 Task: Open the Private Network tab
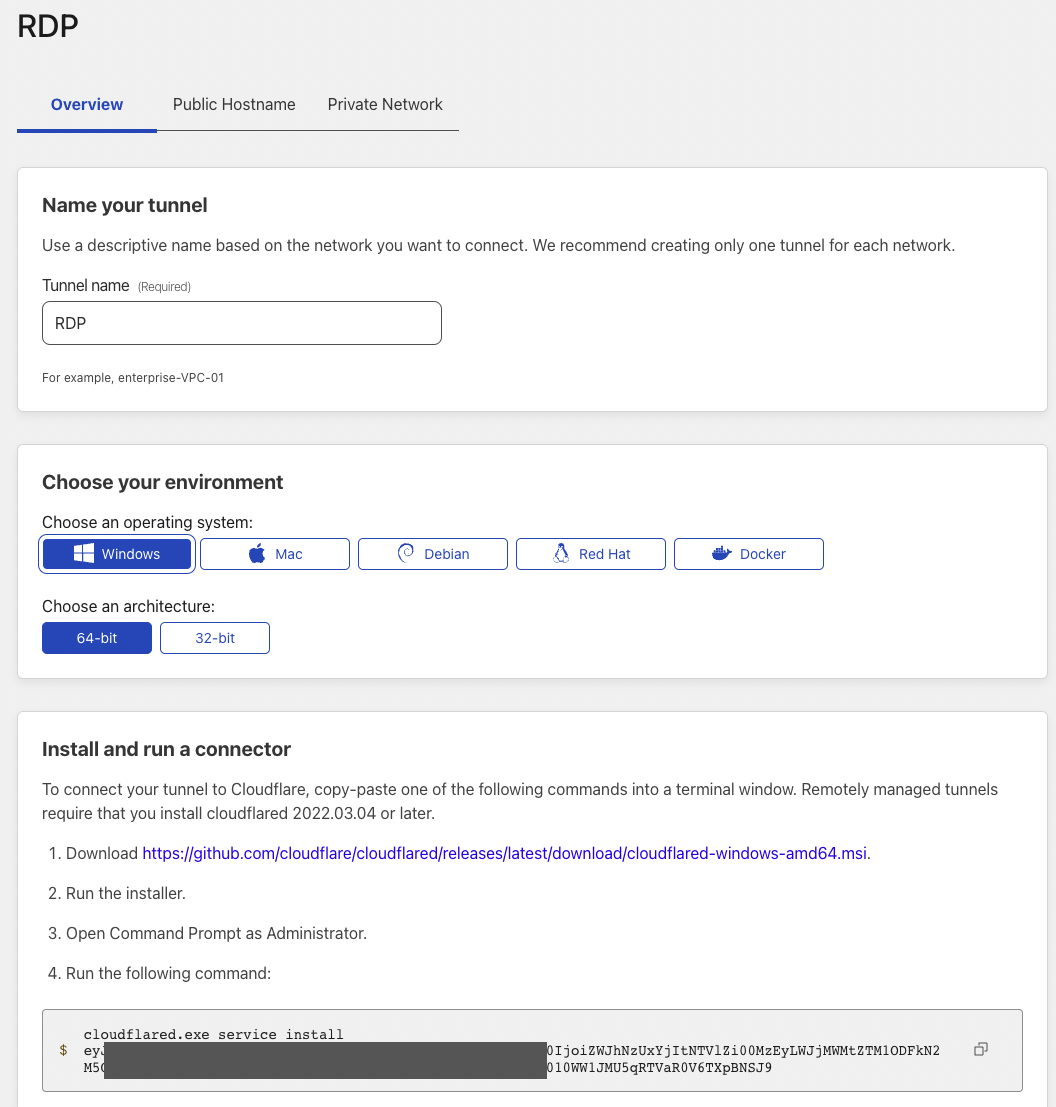[385, 104]
